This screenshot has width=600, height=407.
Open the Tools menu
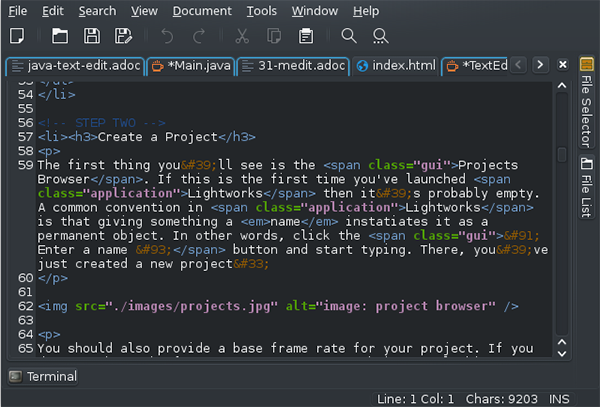click(262, 11)
